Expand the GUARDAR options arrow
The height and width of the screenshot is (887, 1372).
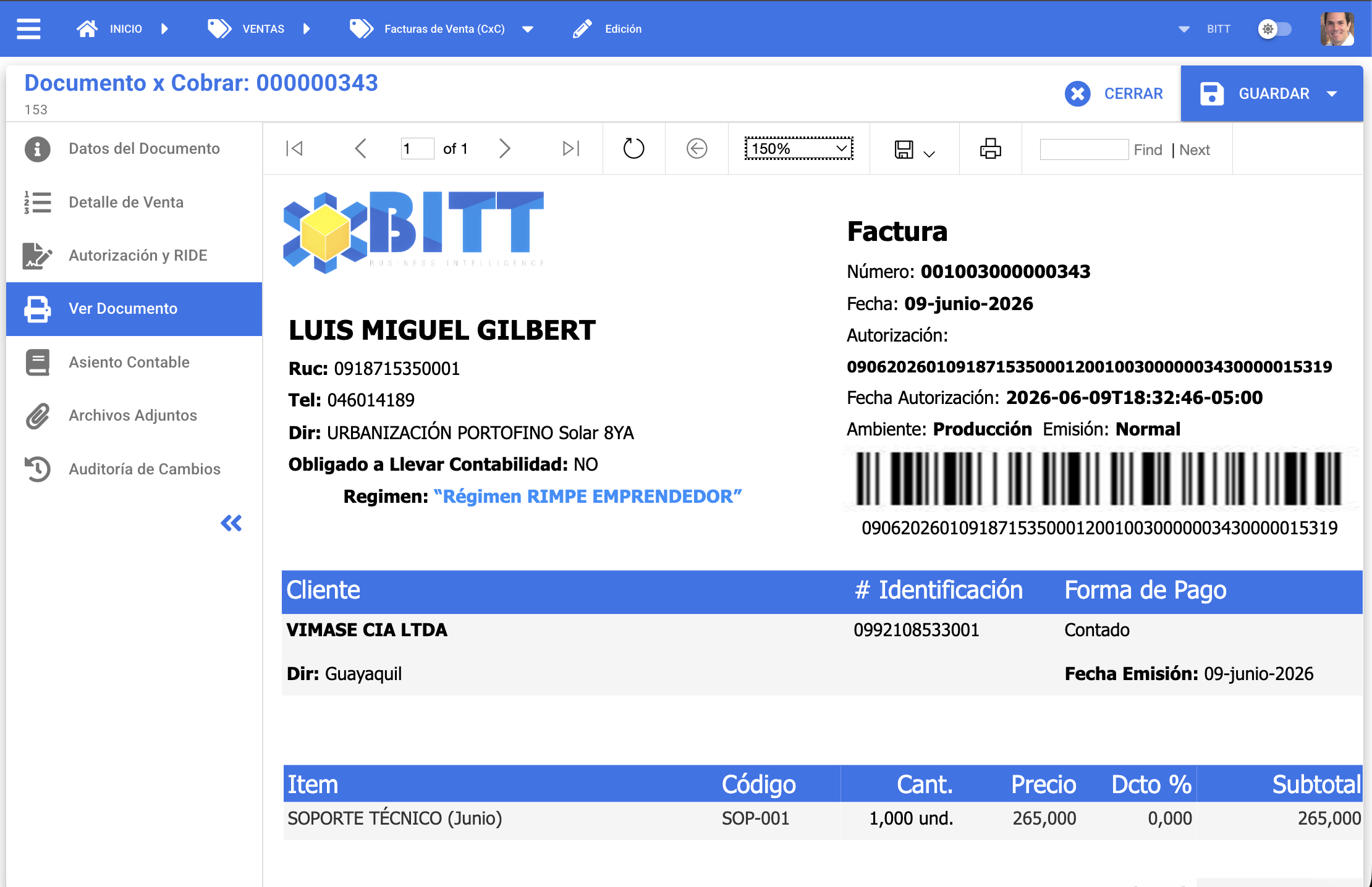[1332, 94]
